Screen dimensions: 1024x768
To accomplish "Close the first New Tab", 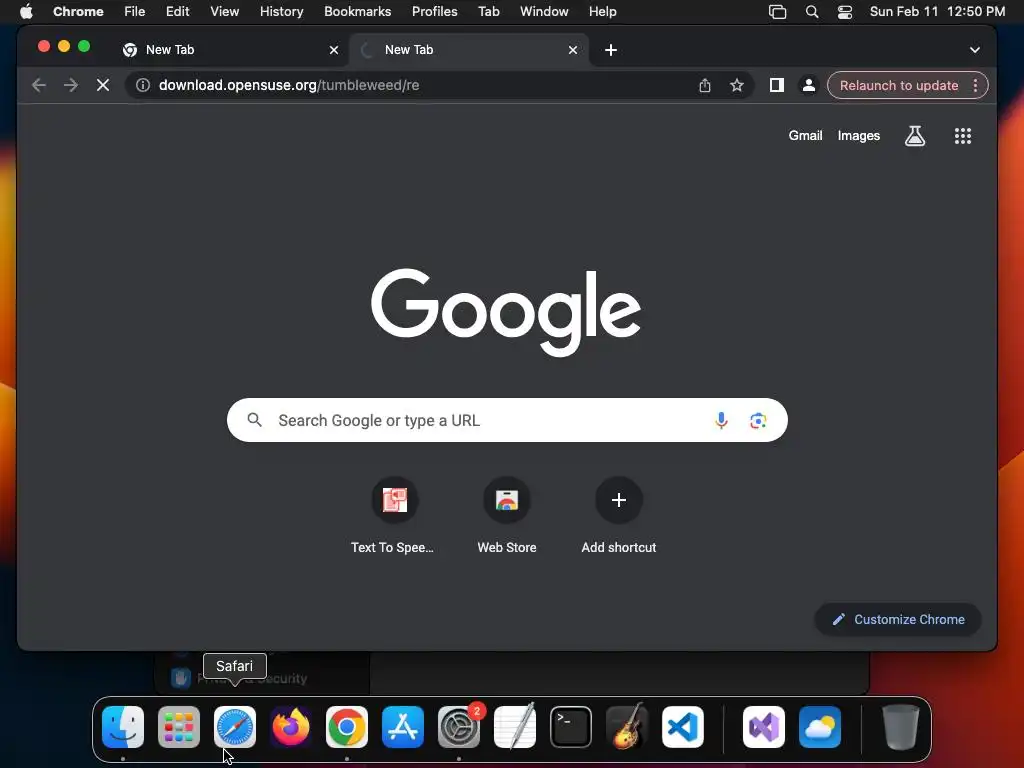I will 334,50.
